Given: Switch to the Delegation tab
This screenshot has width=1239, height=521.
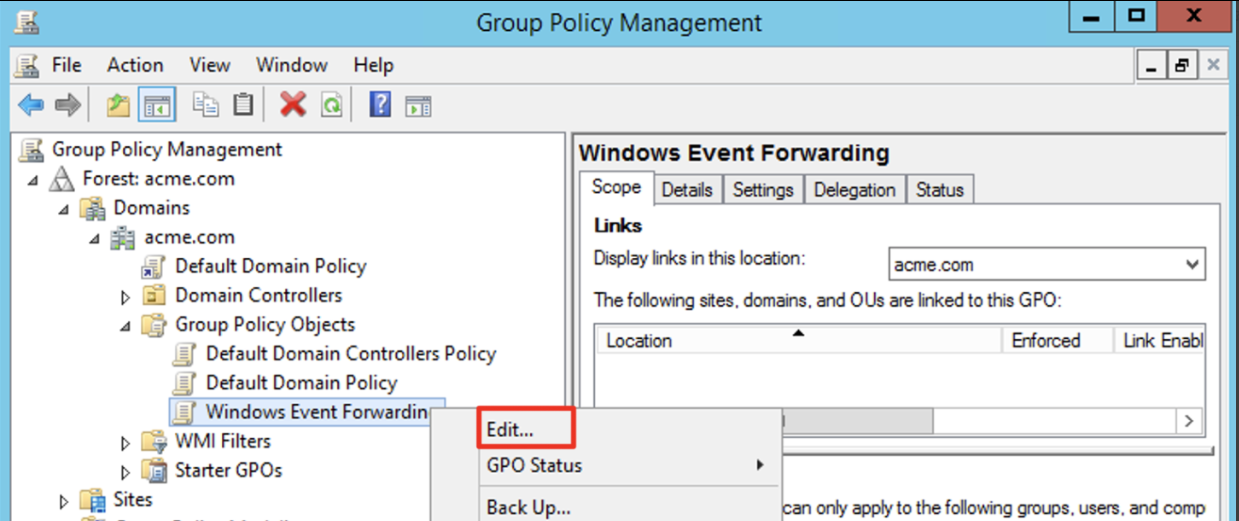Looking at the screenshot, I should click(855, 190).
